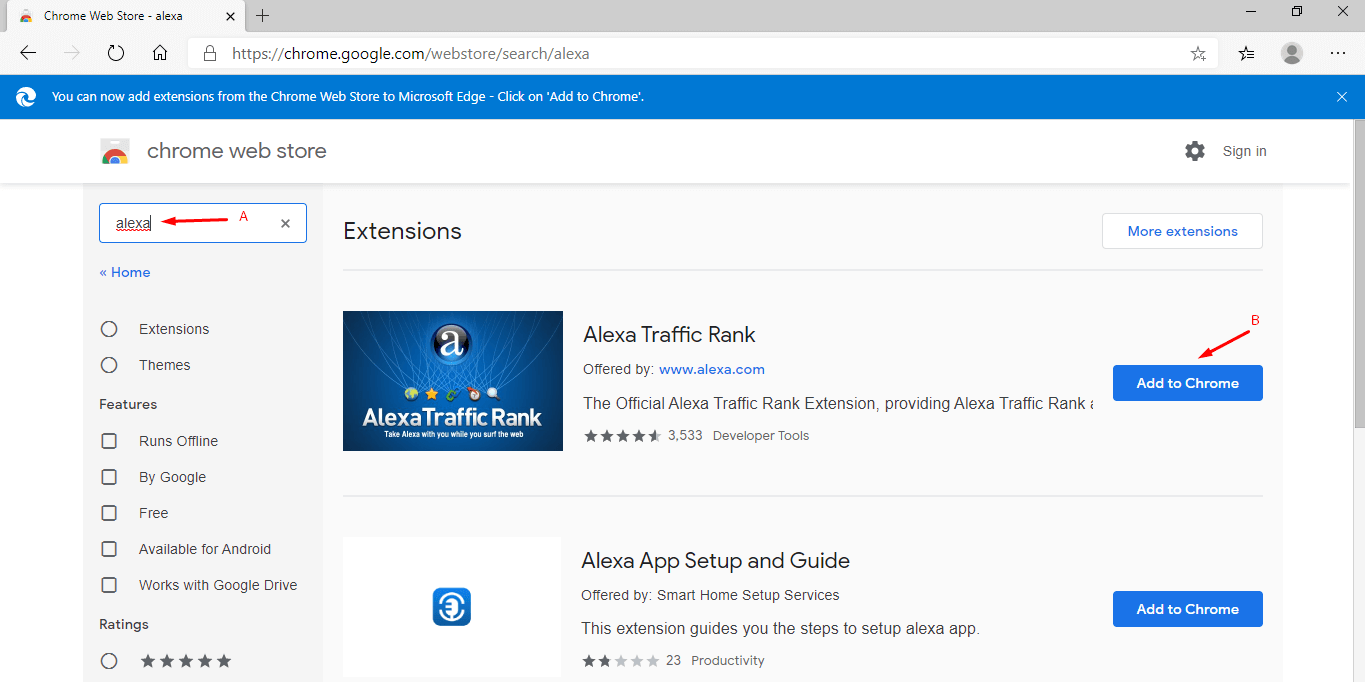Open a new browser tab
Image resolution: width=1365 pixels, height=682 pixels.
[x=263, y=16]
